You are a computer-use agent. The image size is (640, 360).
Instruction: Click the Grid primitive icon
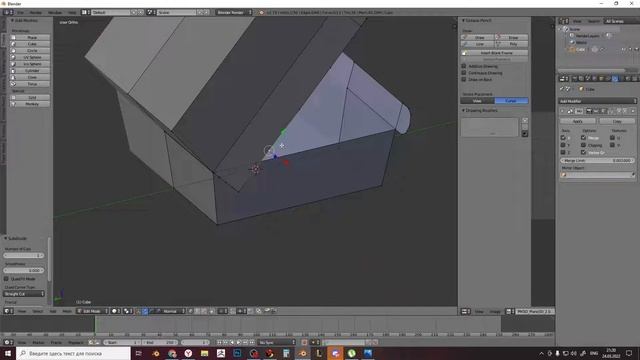click(x=13, y=97)
